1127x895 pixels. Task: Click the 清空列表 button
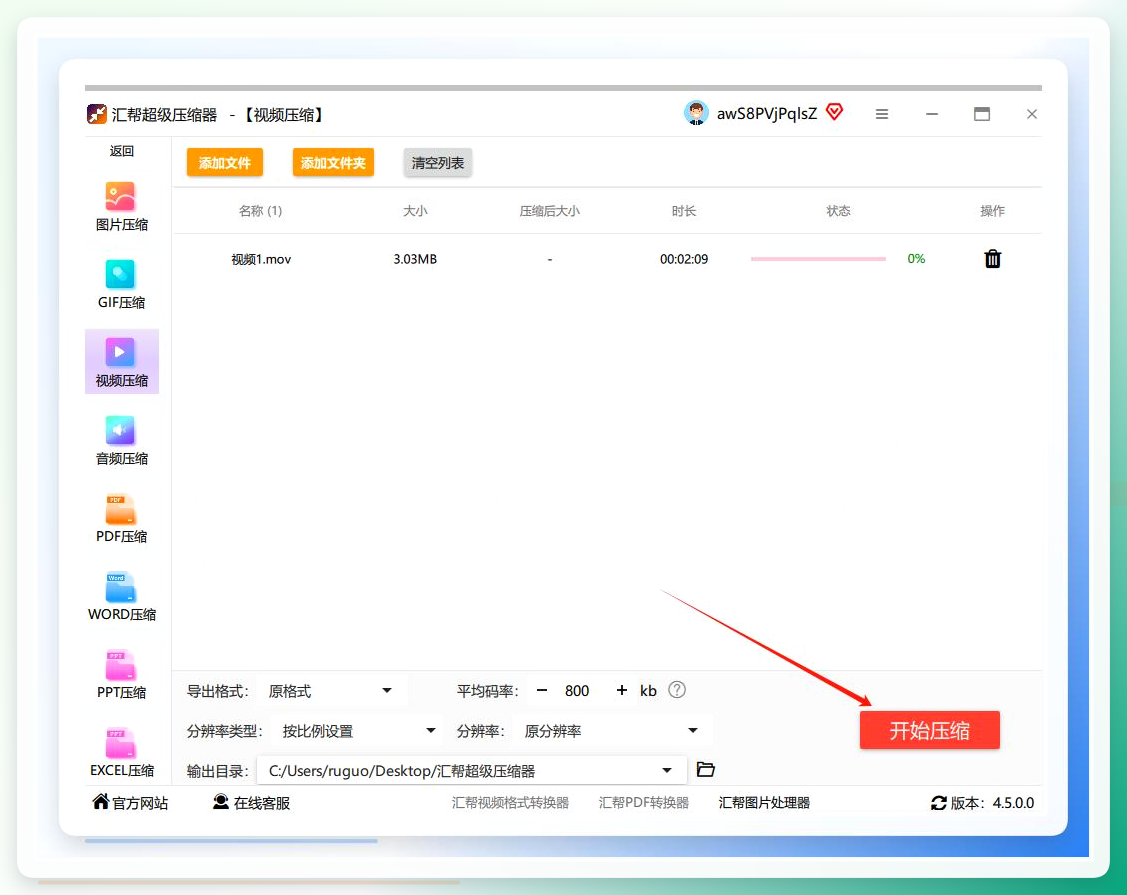(438, 163)
